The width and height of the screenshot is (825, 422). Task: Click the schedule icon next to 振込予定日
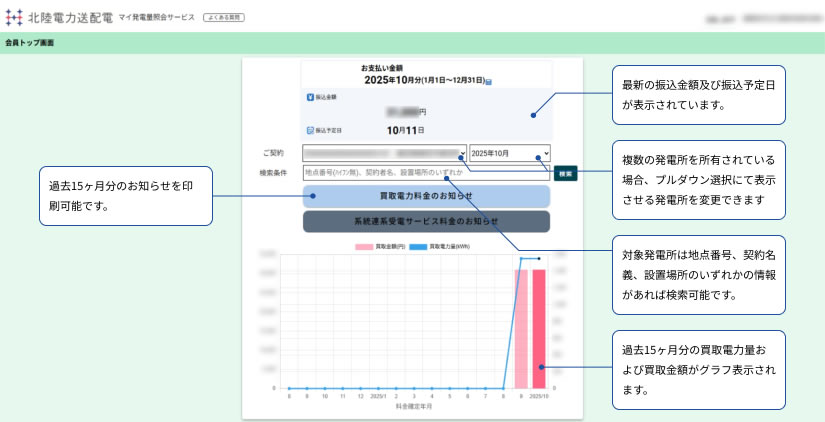coord(310,130)
